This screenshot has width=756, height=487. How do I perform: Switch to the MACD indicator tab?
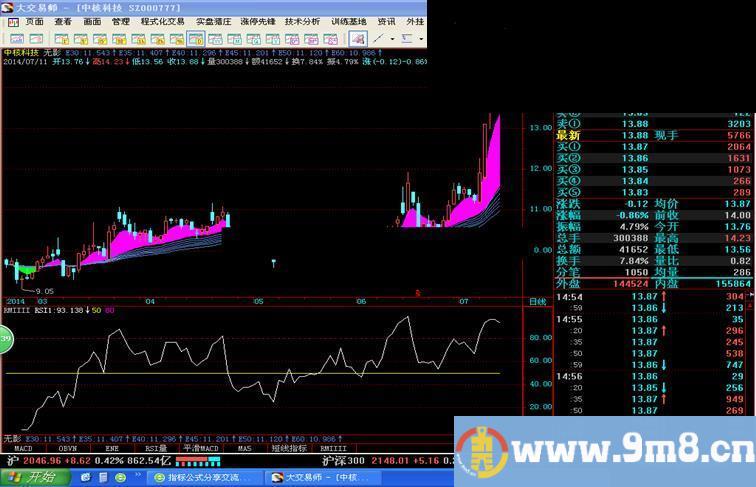click(23, 449)
